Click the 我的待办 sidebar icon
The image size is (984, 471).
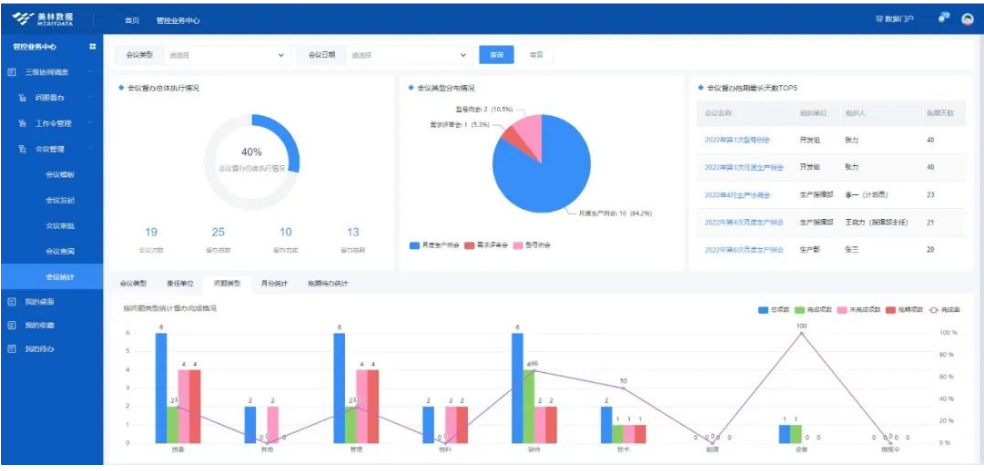pyautogui.click(x=12, y=349)
